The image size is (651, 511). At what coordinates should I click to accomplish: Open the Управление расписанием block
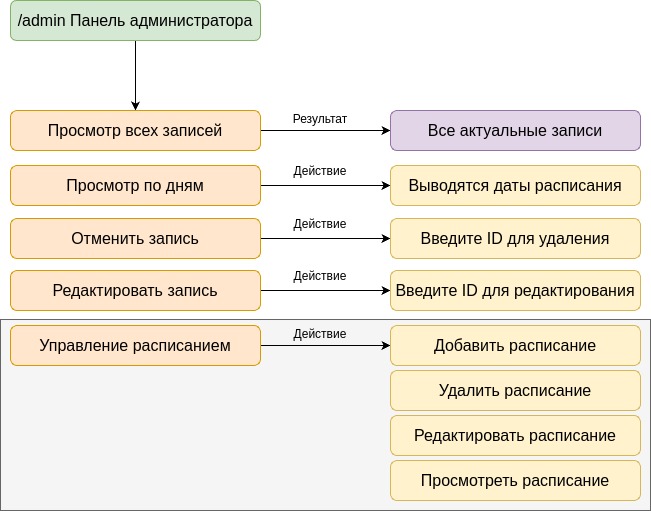pos(135,345)
